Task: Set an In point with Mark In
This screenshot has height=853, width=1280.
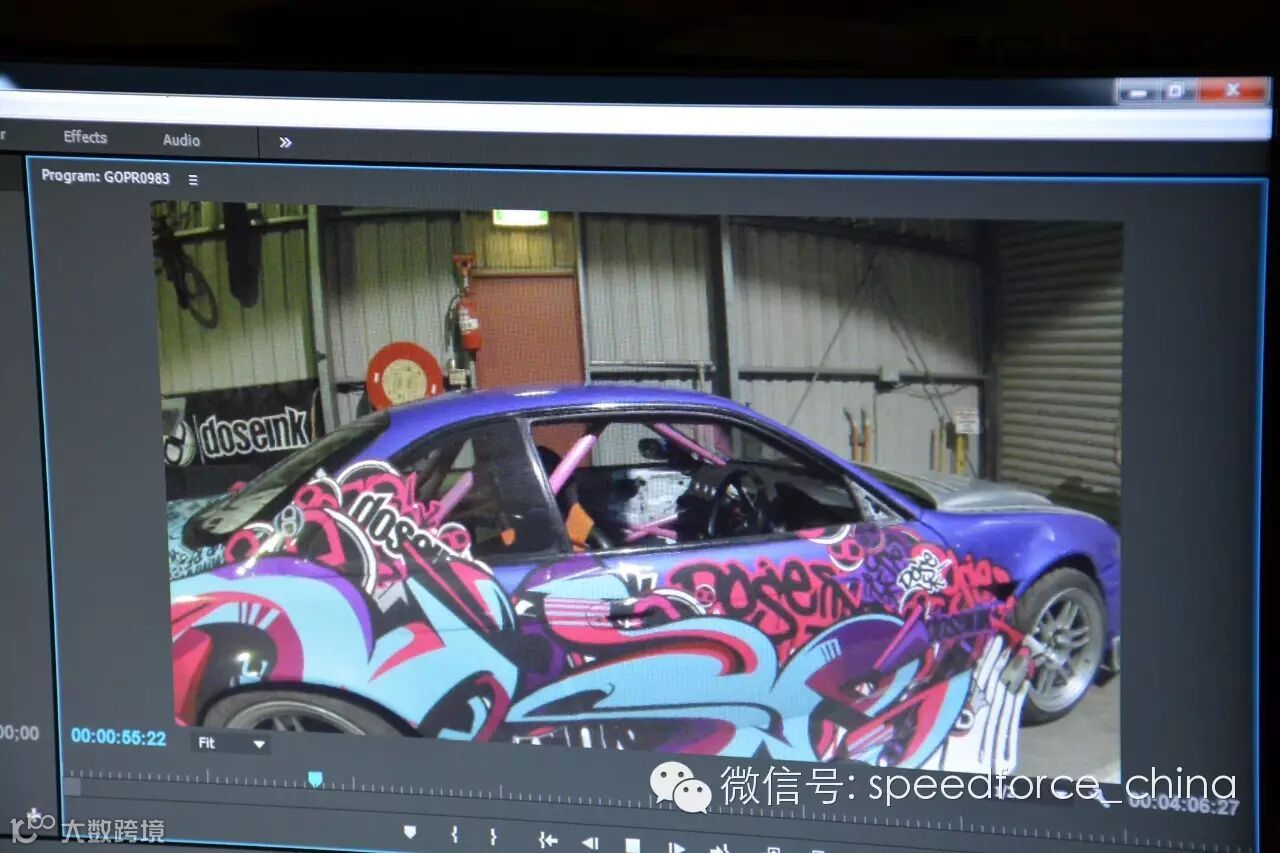Action: (454, 834)
